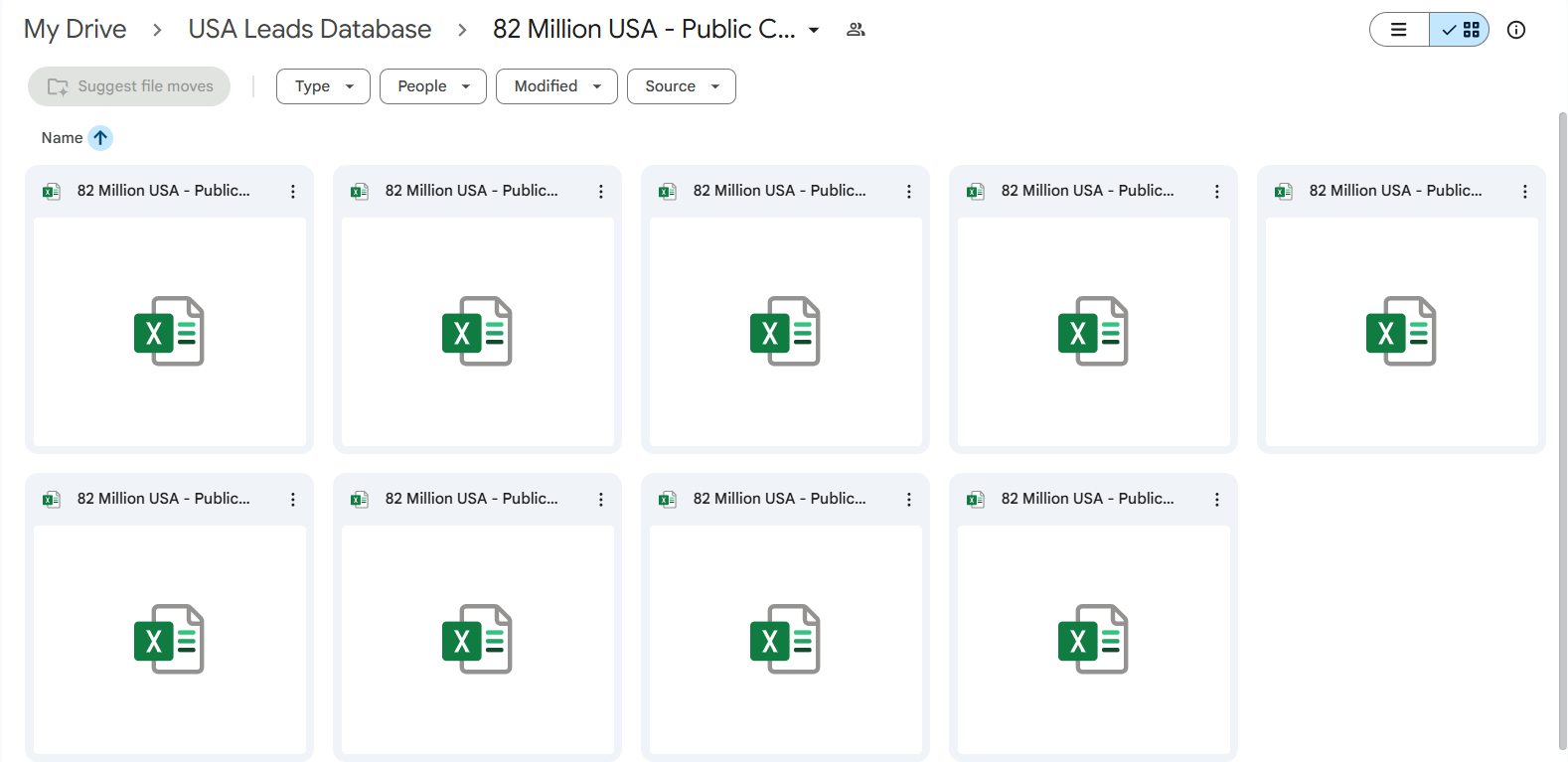Open more actions for third bottom-row file
Screen dimensions: 1568x762
(x=909, y=500)
